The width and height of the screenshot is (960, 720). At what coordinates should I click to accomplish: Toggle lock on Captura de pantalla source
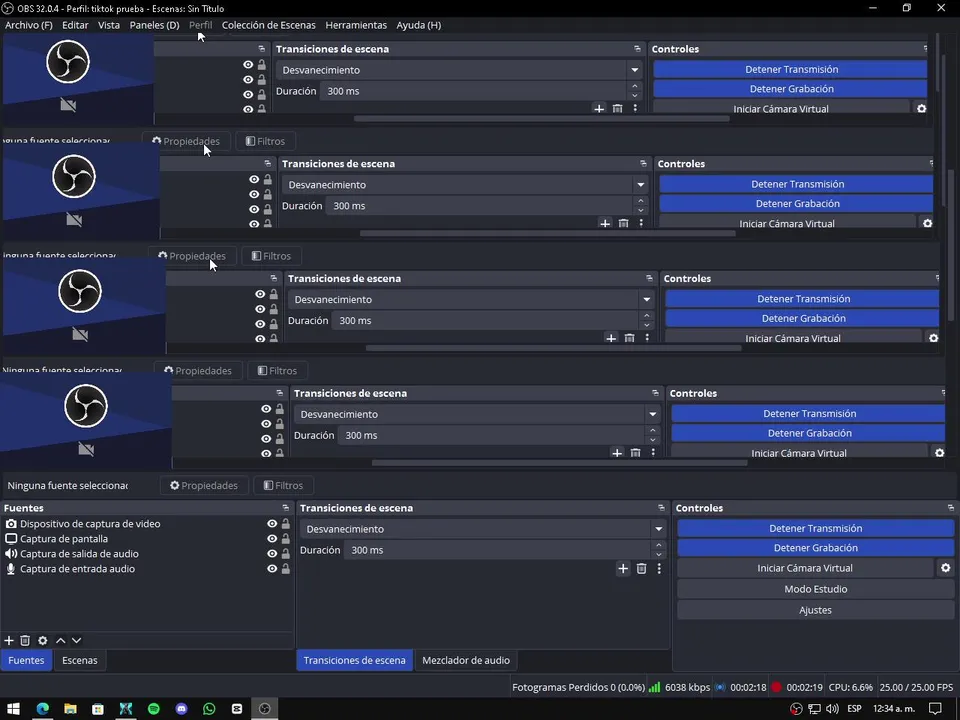tap(286, 539)
